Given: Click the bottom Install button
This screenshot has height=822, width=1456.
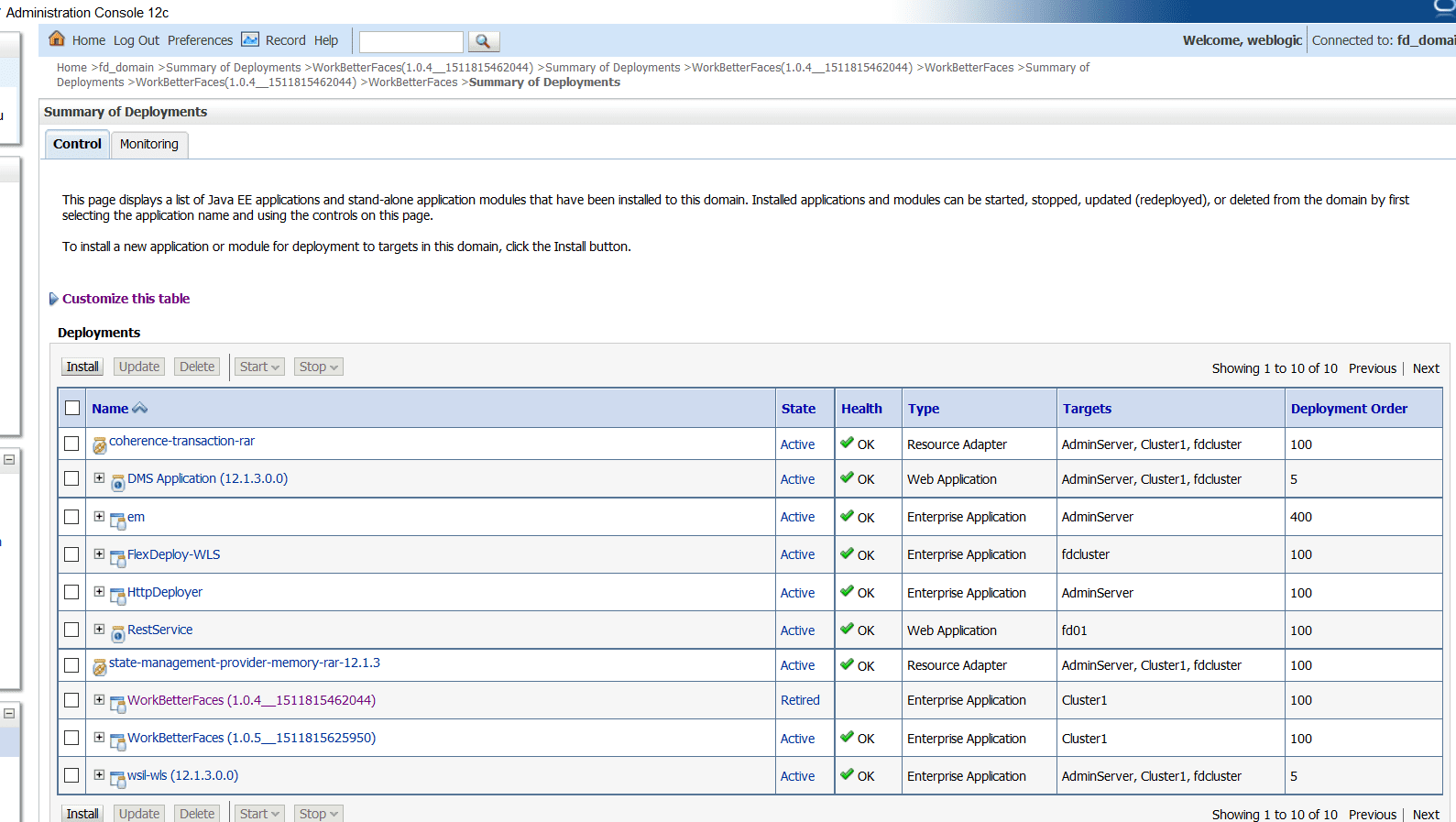Looking at the screenshot, I should 82,813.
